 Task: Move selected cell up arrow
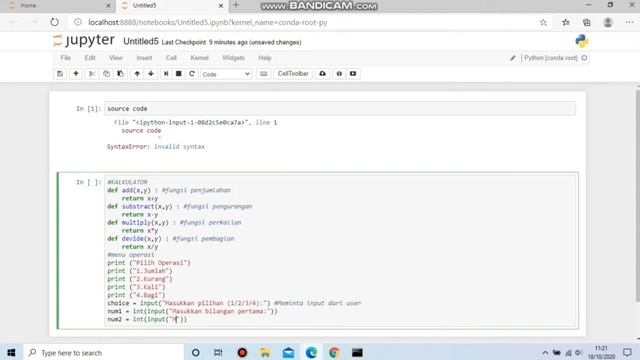click(137, 74)
